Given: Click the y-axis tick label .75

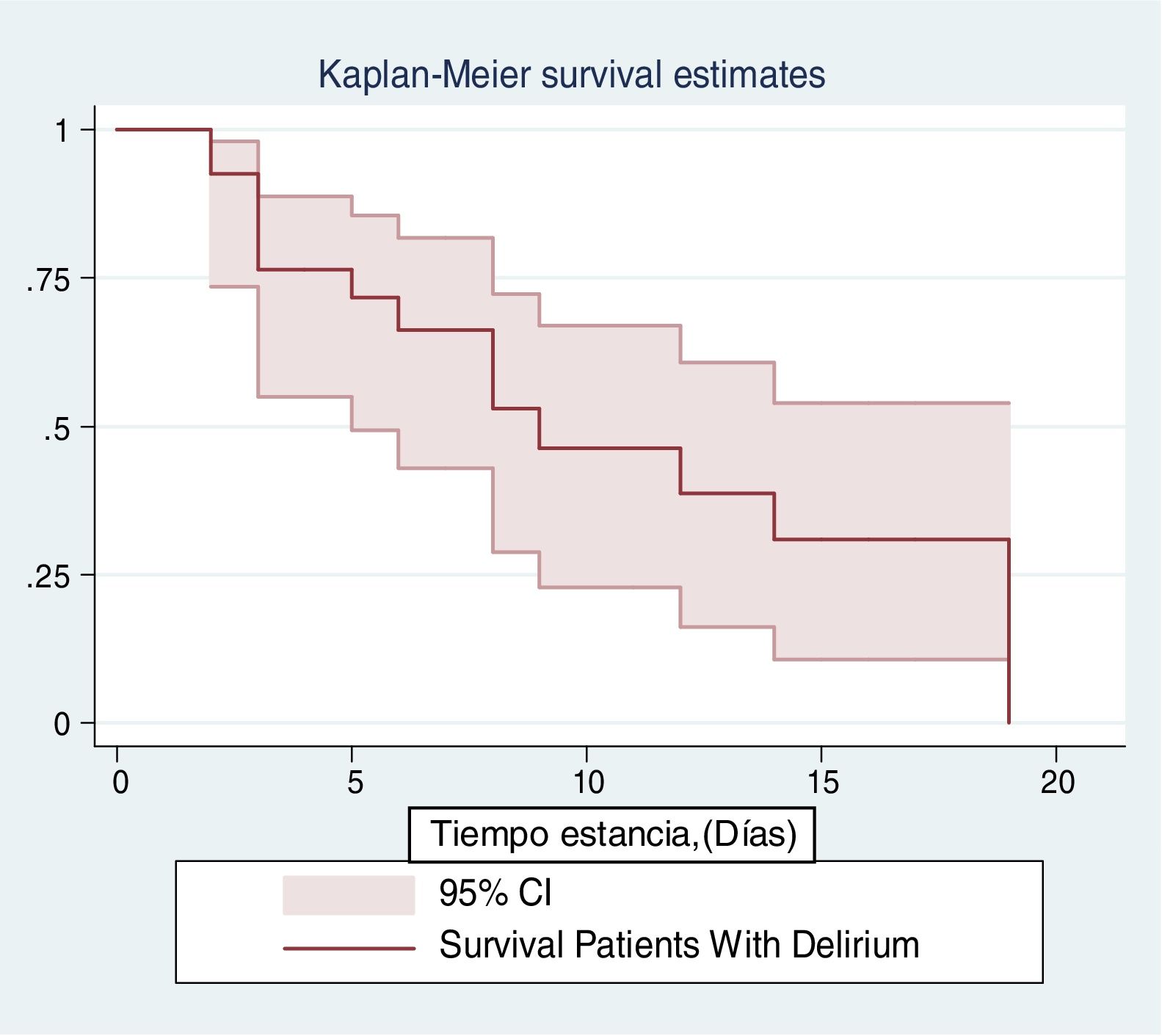Looking at the screenshot, I should point(48,280).
